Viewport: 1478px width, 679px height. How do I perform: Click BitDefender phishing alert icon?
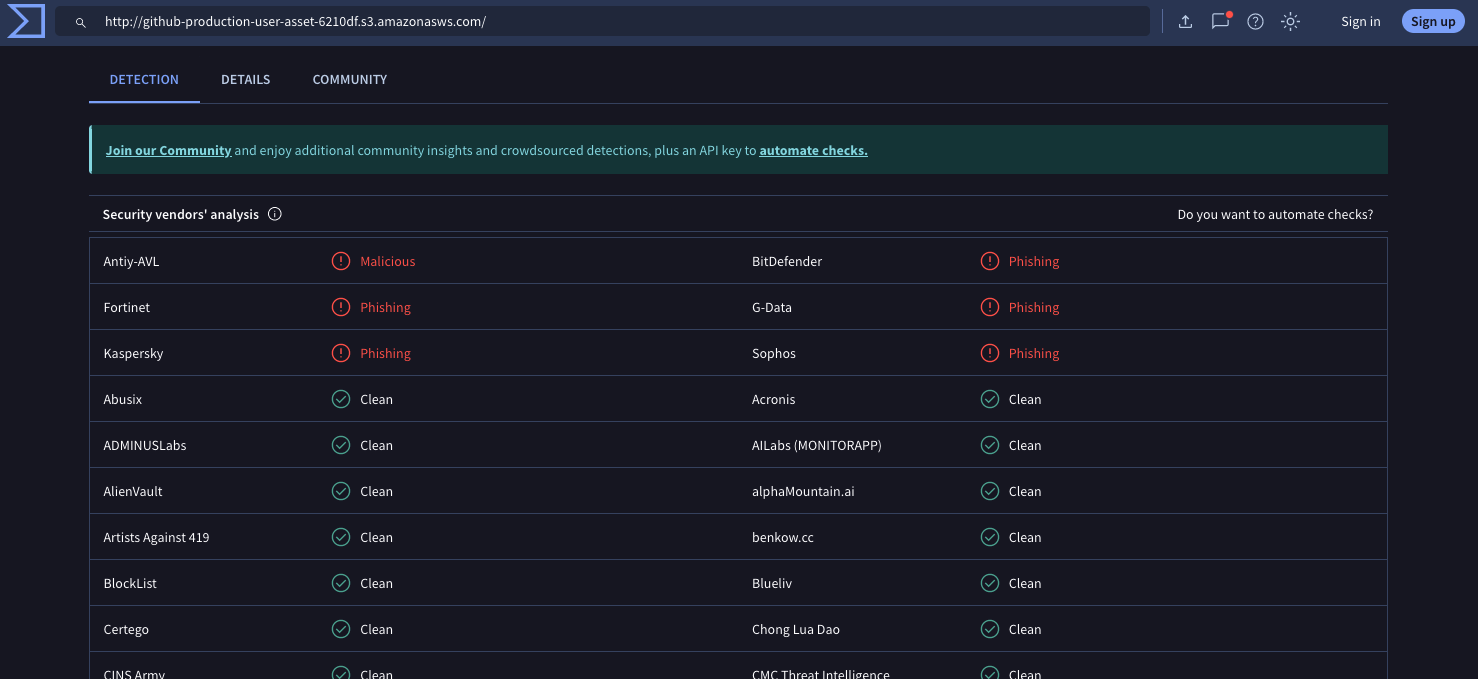pos(990,261)
